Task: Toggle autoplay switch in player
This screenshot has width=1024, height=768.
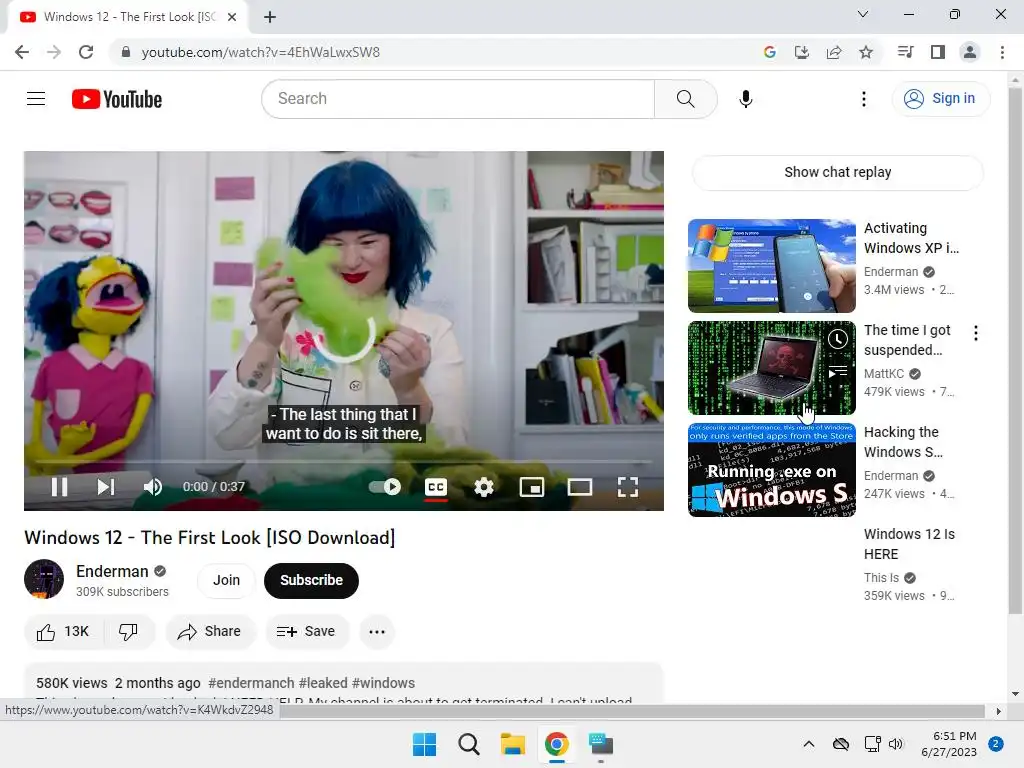Action: pos(385,487)
